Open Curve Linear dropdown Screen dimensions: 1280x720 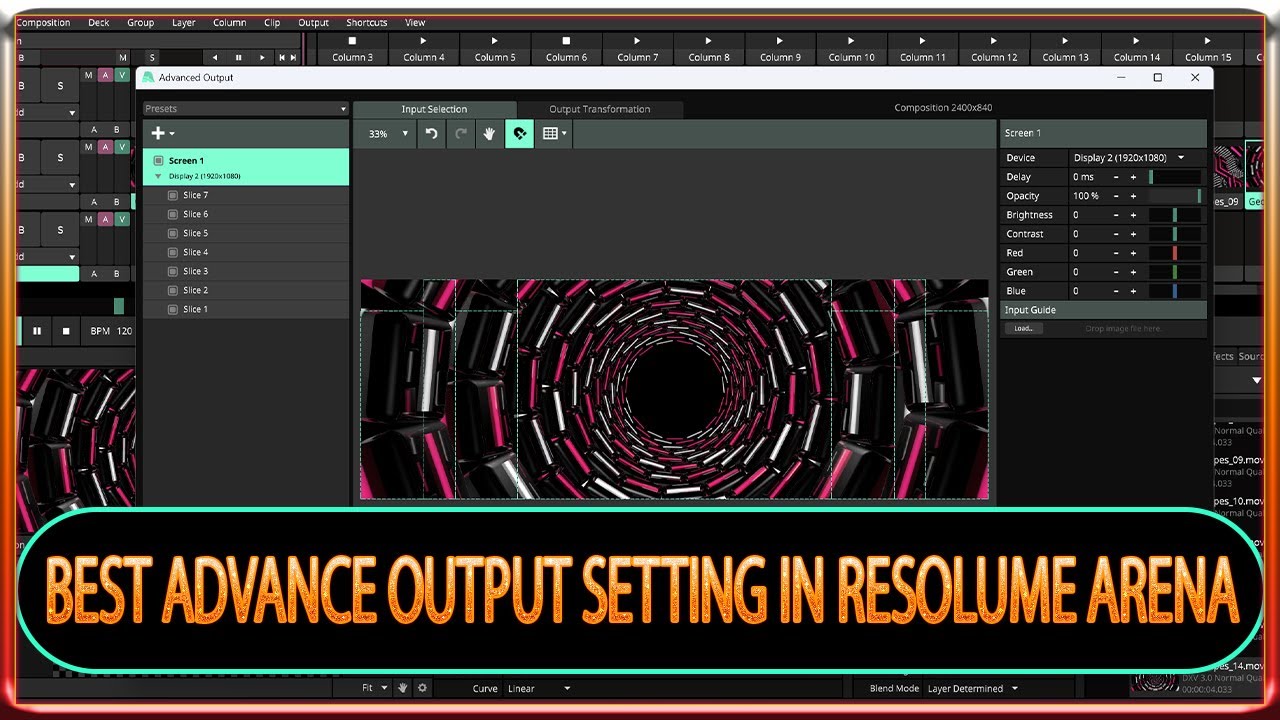539,688
